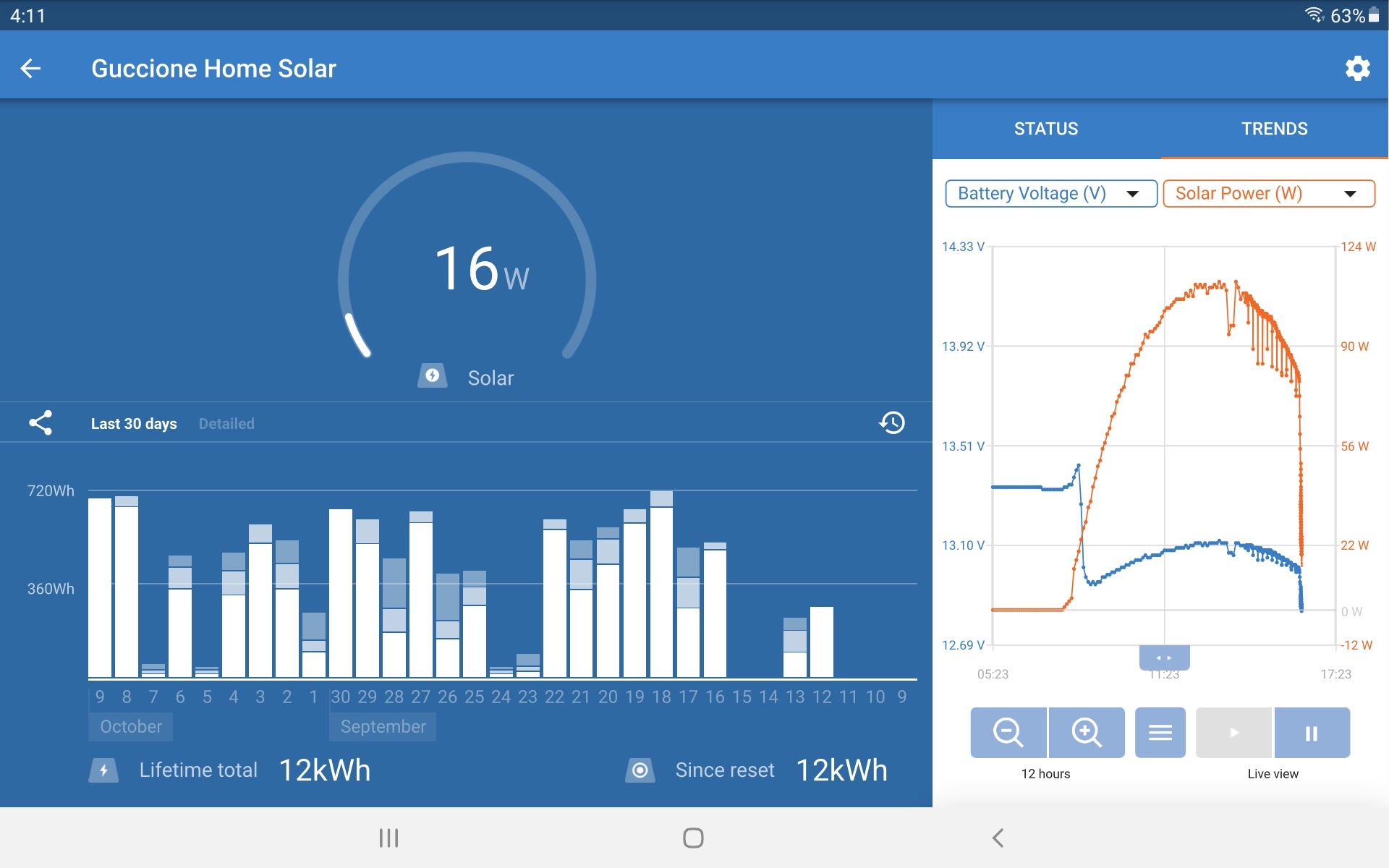1389x868 pixels.
Task: Switch to the STATUS tab
Action: click(x=1045, y=129)
